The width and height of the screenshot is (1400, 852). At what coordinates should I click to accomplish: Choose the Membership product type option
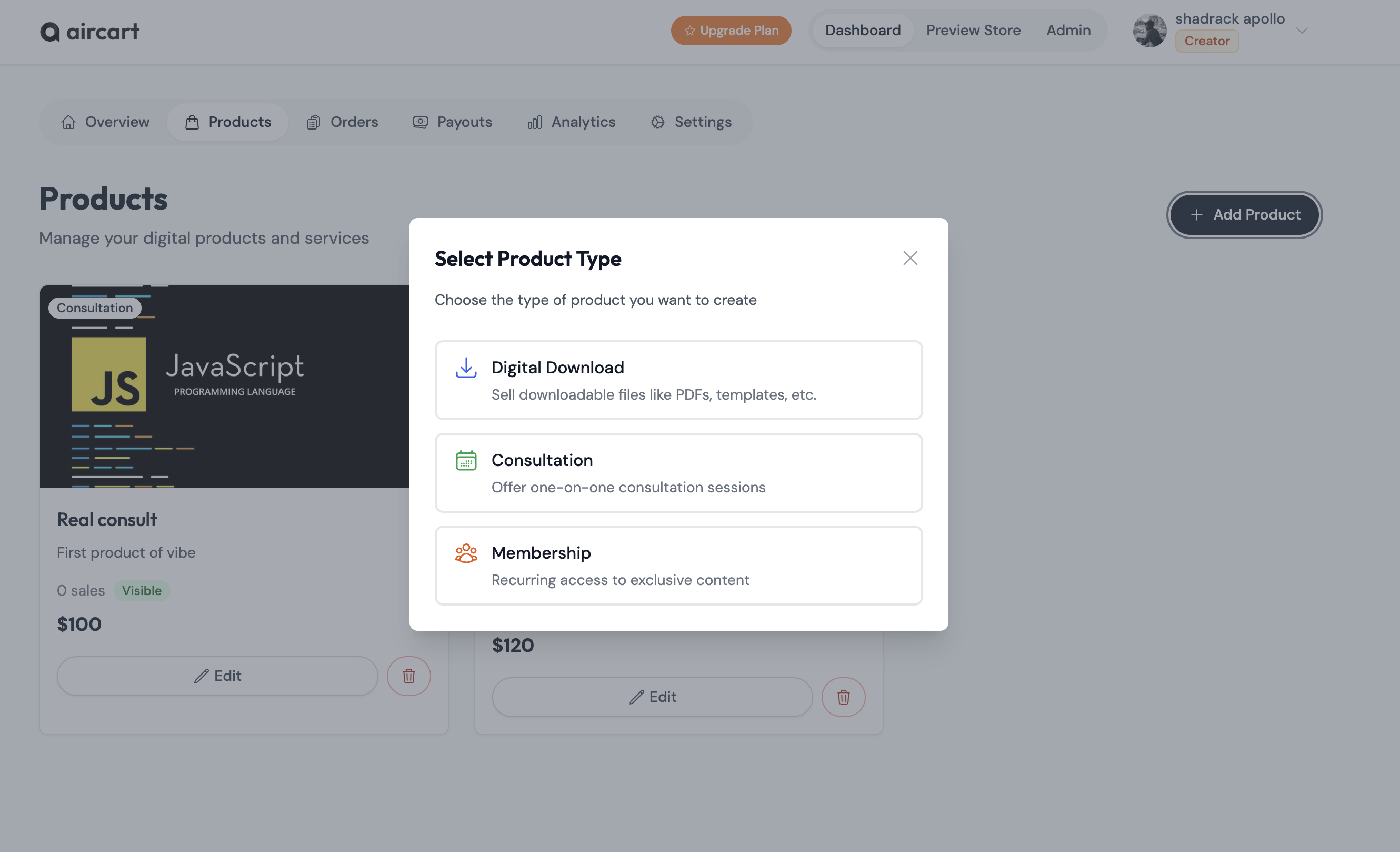coord(678,566)
